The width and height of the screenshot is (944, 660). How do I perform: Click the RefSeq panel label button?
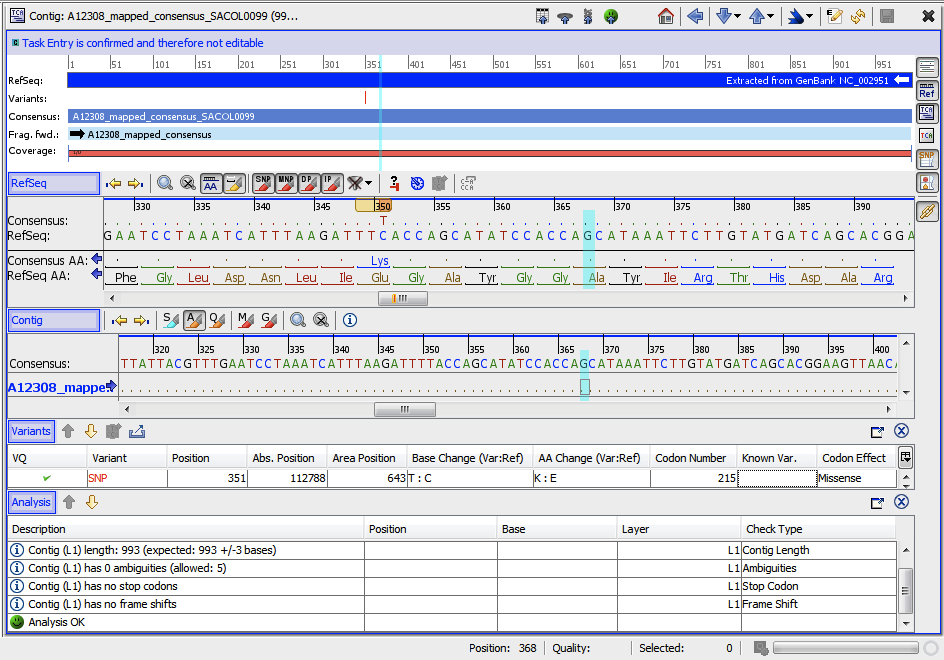click(x=53, y=183)
